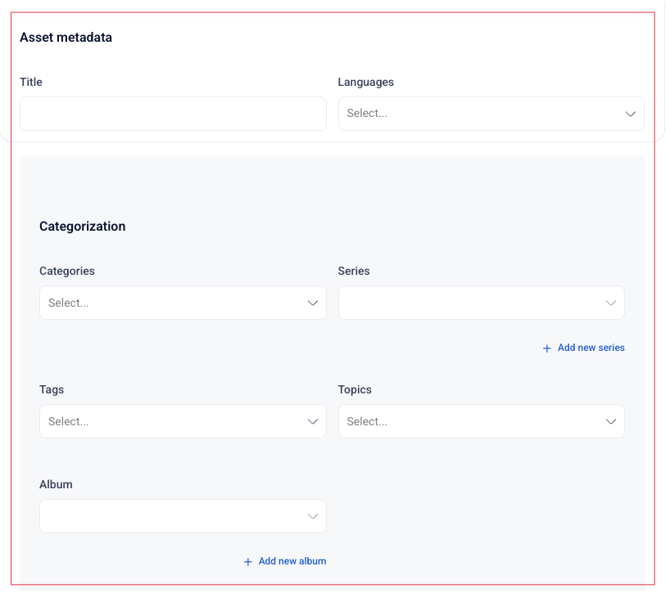
Task: Open the Series combo box
Action: (x=470, y=303)
